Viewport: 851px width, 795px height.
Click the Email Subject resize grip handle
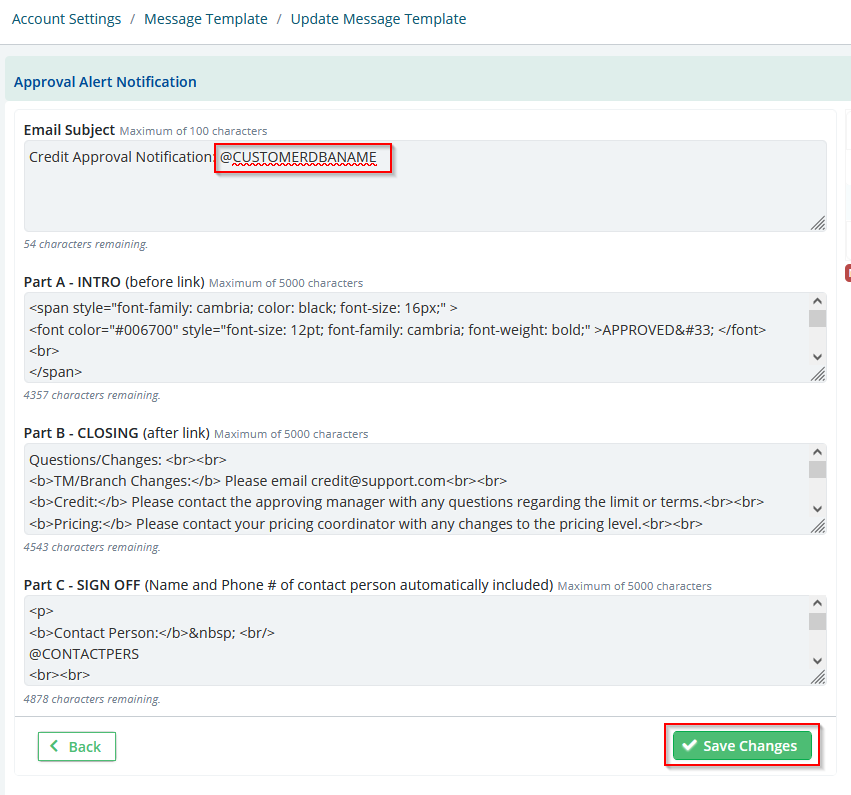coord(818,223)
